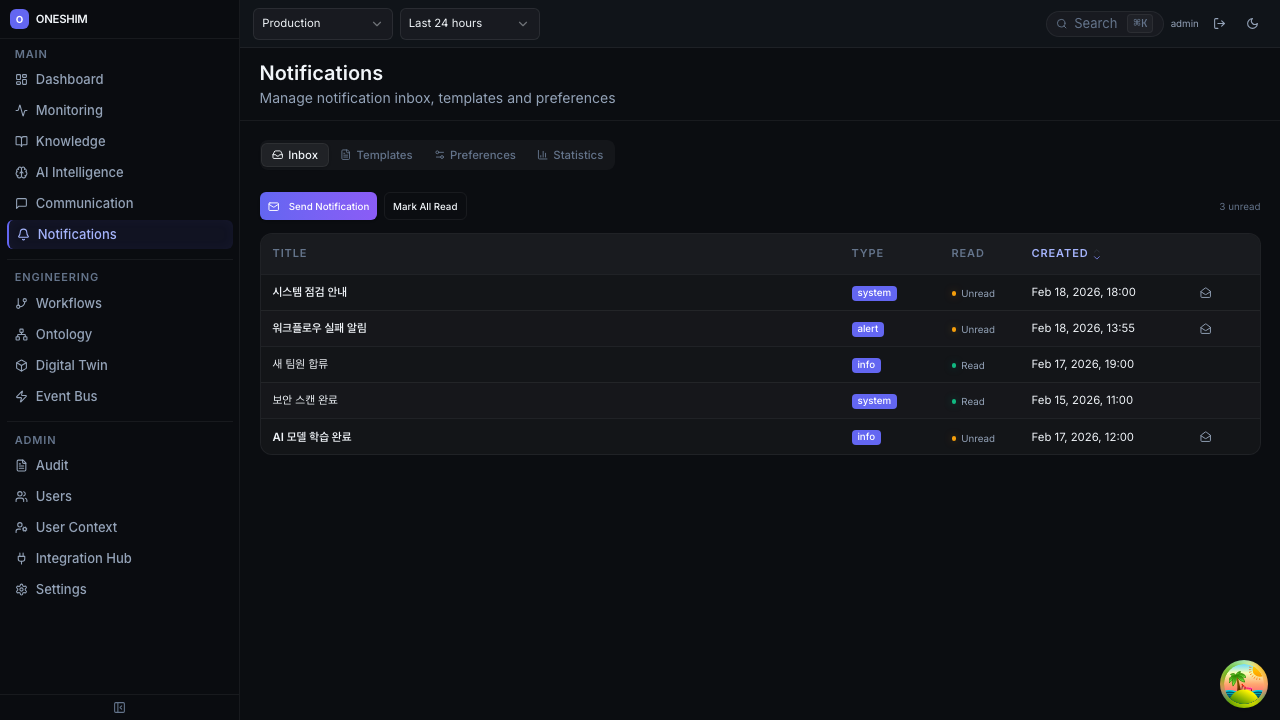Collapse the sidebar panel icon

[x=119, y=708]
